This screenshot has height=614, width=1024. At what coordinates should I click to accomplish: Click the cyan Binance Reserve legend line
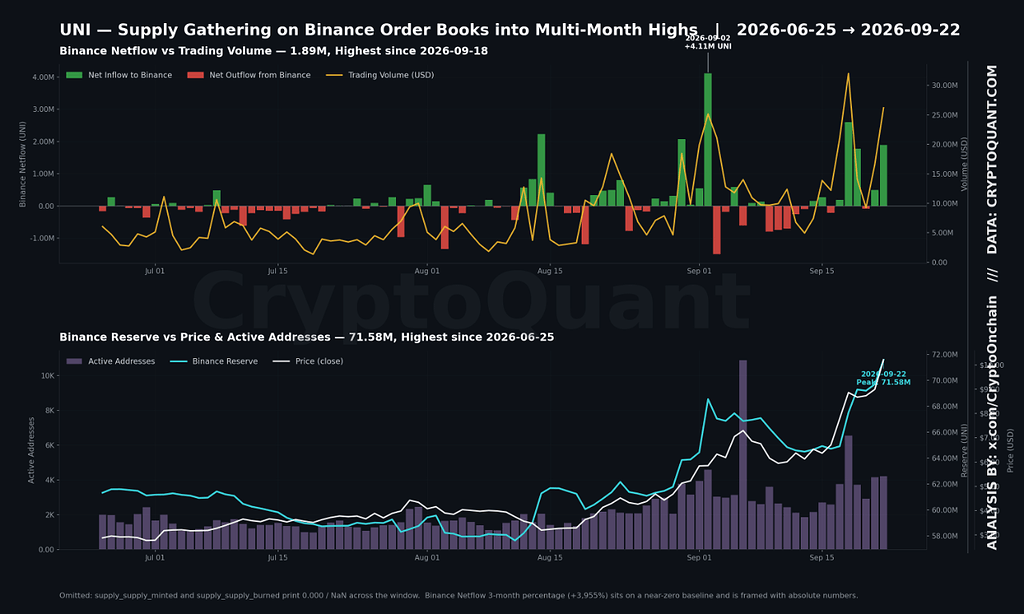click(x=178, y=361)
